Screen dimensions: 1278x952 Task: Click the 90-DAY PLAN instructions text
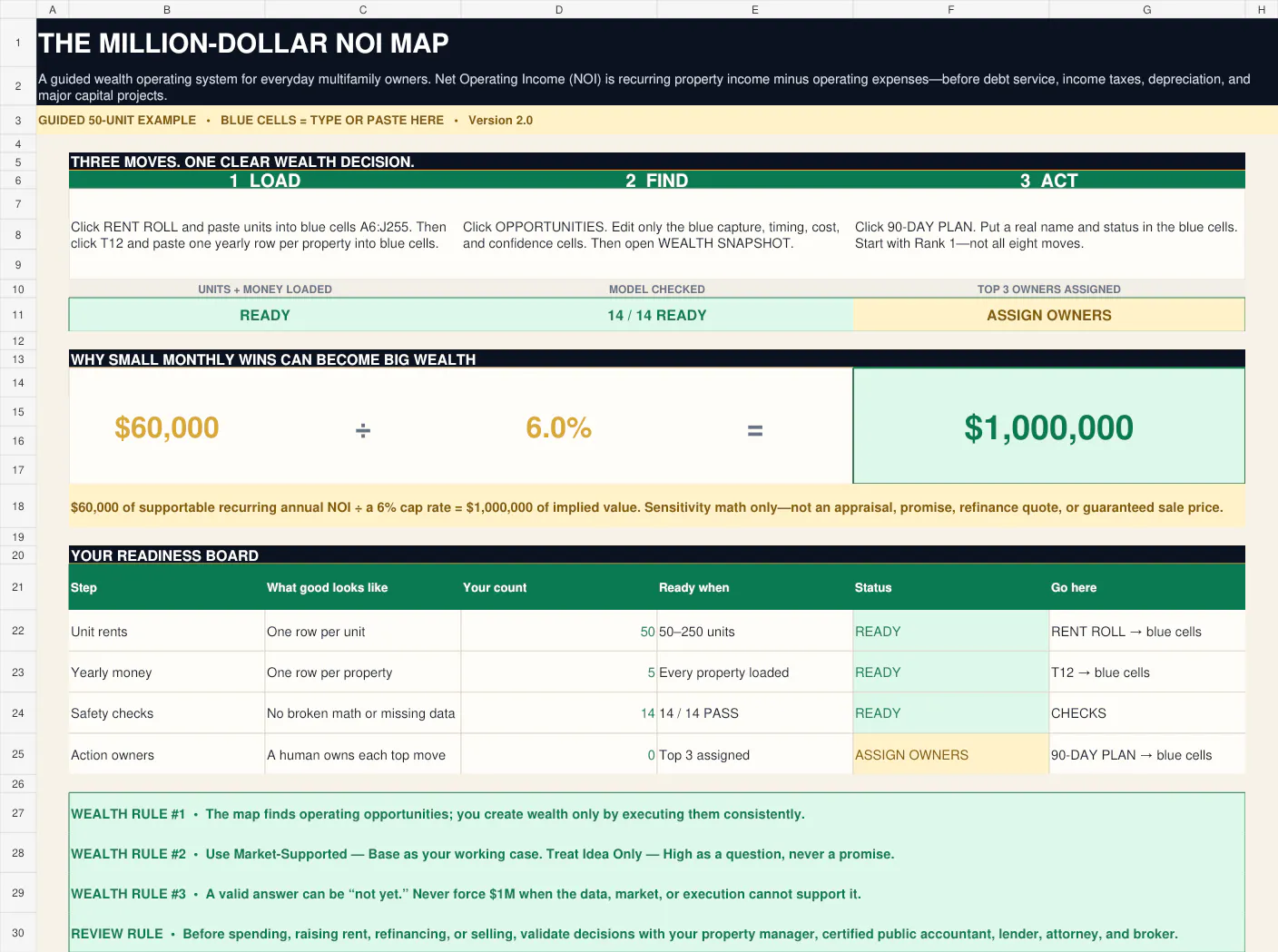1046,235
